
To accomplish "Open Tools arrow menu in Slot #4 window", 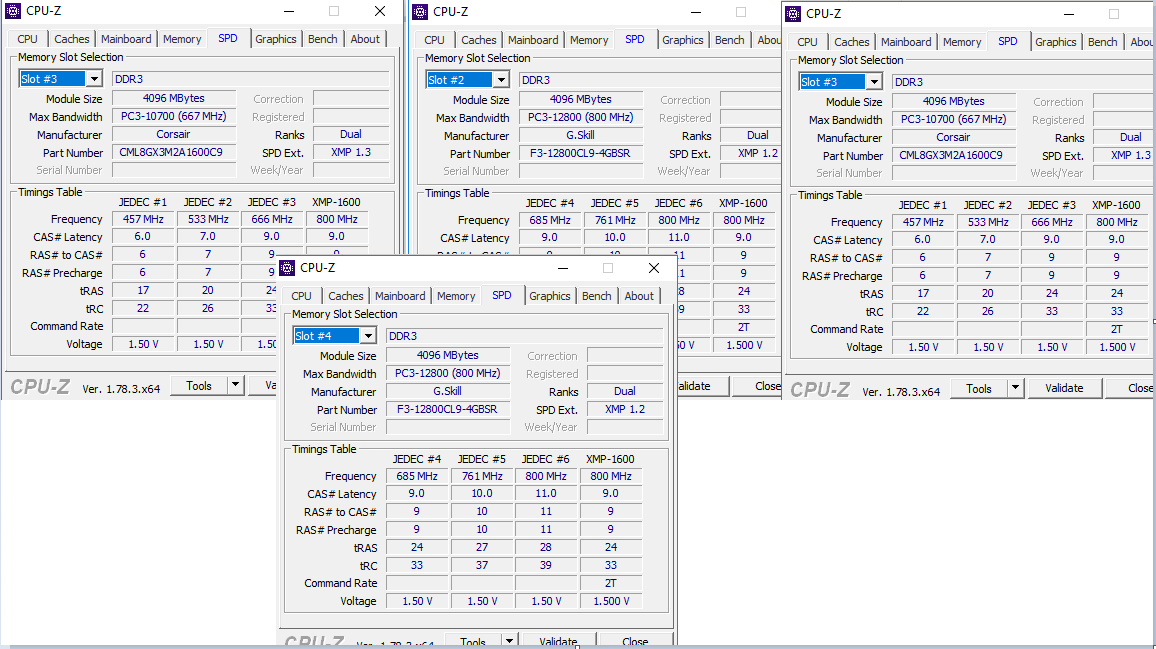I will 509,640.
